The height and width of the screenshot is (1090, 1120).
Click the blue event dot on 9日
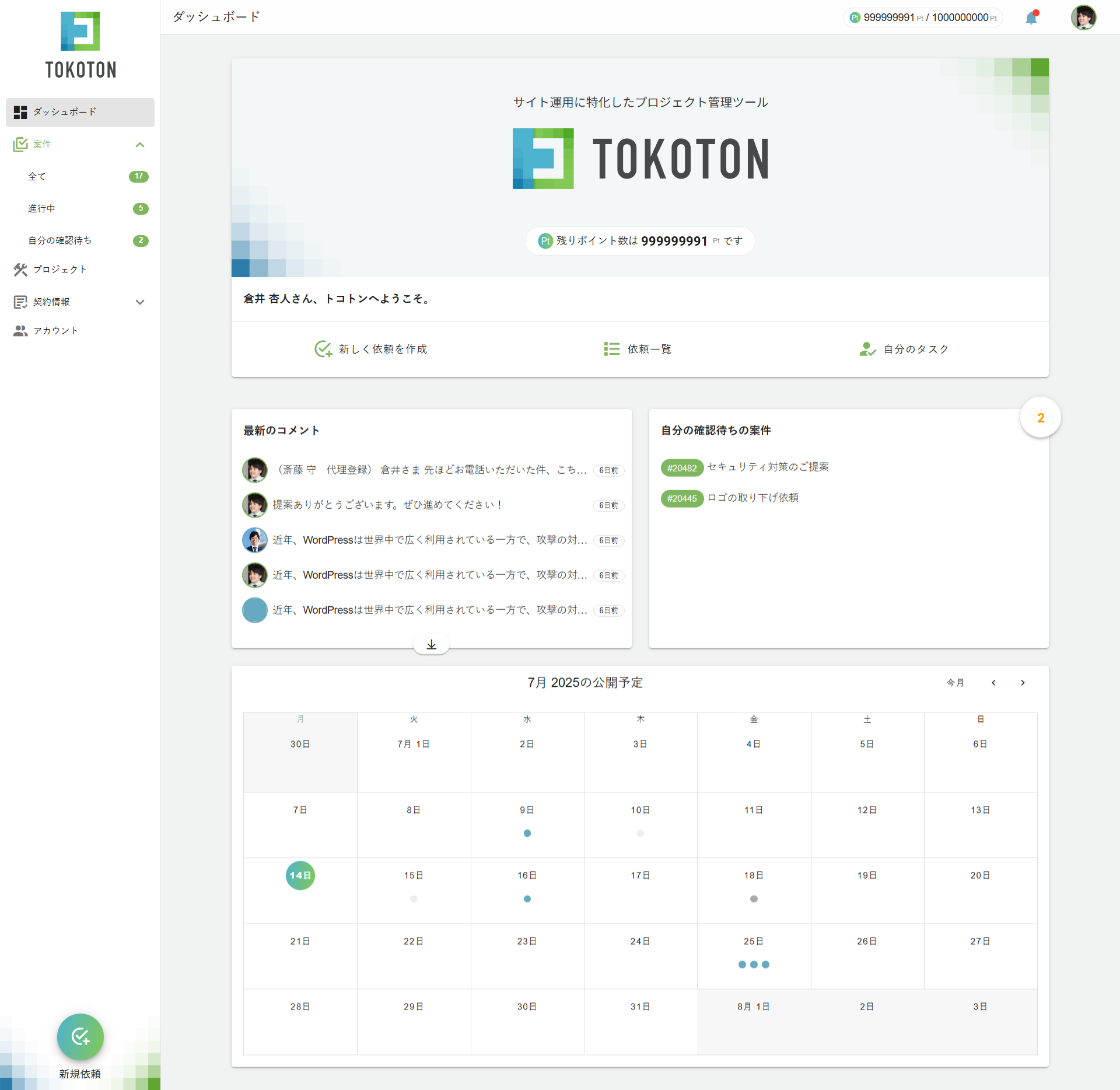(x=527, y=833)
